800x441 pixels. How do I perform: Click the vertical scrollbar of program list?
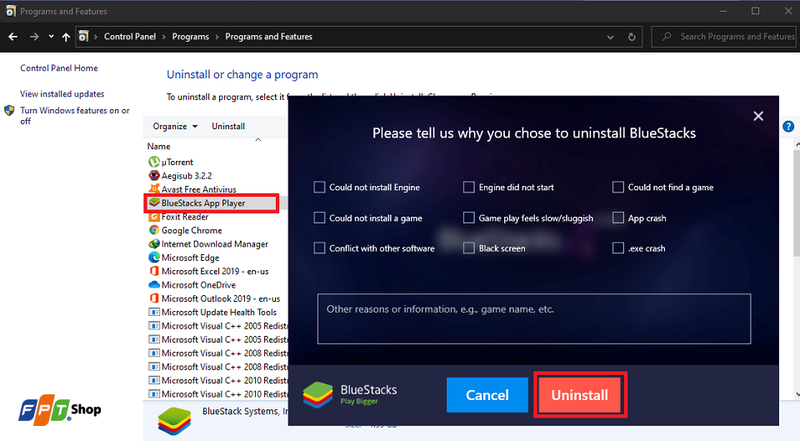pos(797,204)
